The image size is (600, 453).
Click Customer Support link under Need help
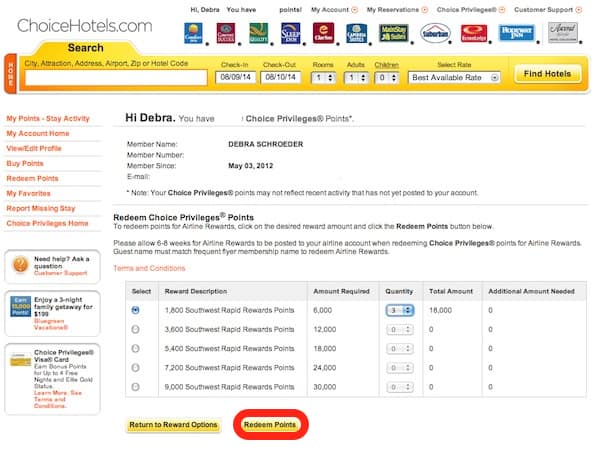pos(60,273)
